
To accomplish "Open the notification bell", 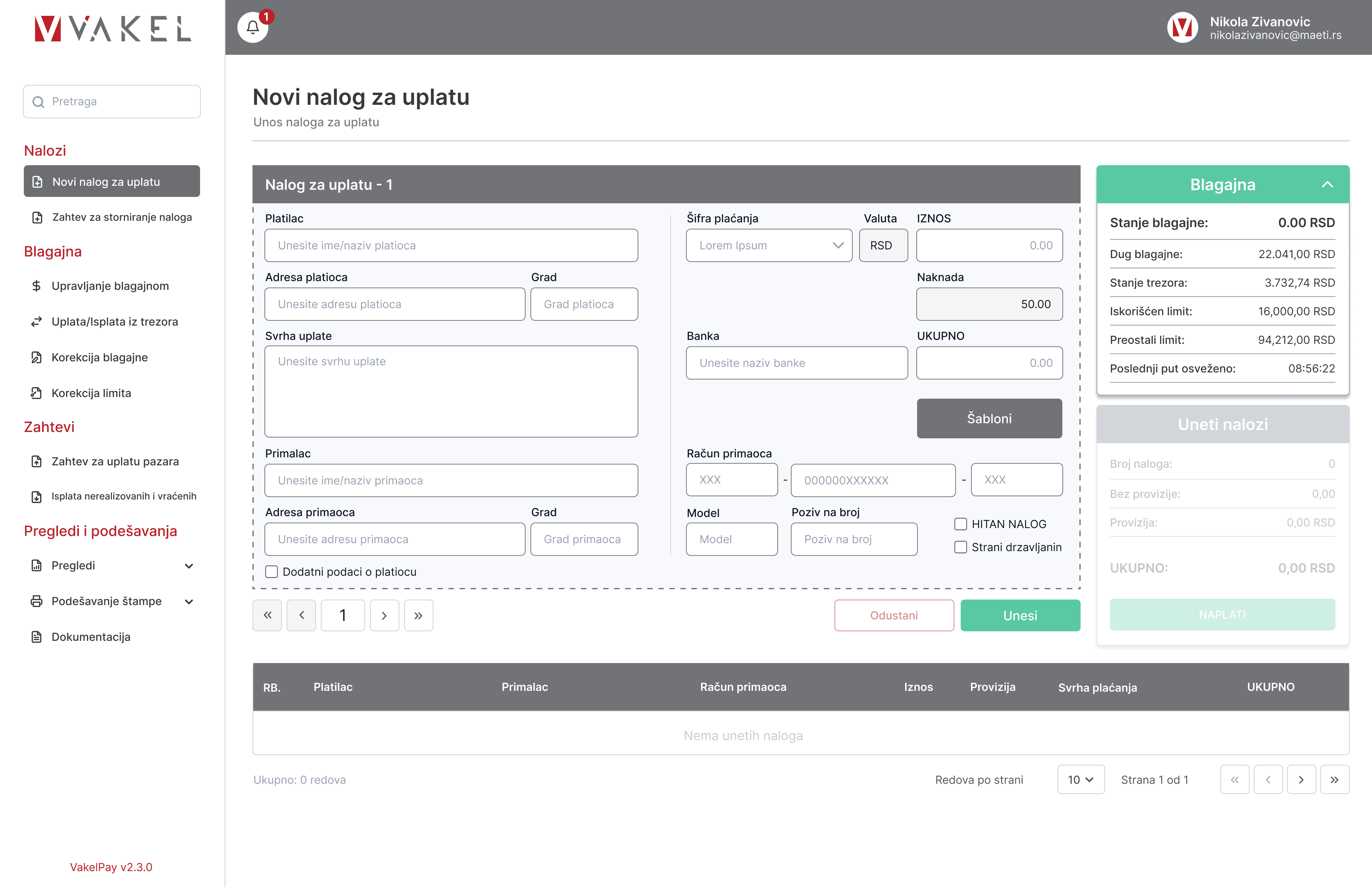I will click(253, 27).
